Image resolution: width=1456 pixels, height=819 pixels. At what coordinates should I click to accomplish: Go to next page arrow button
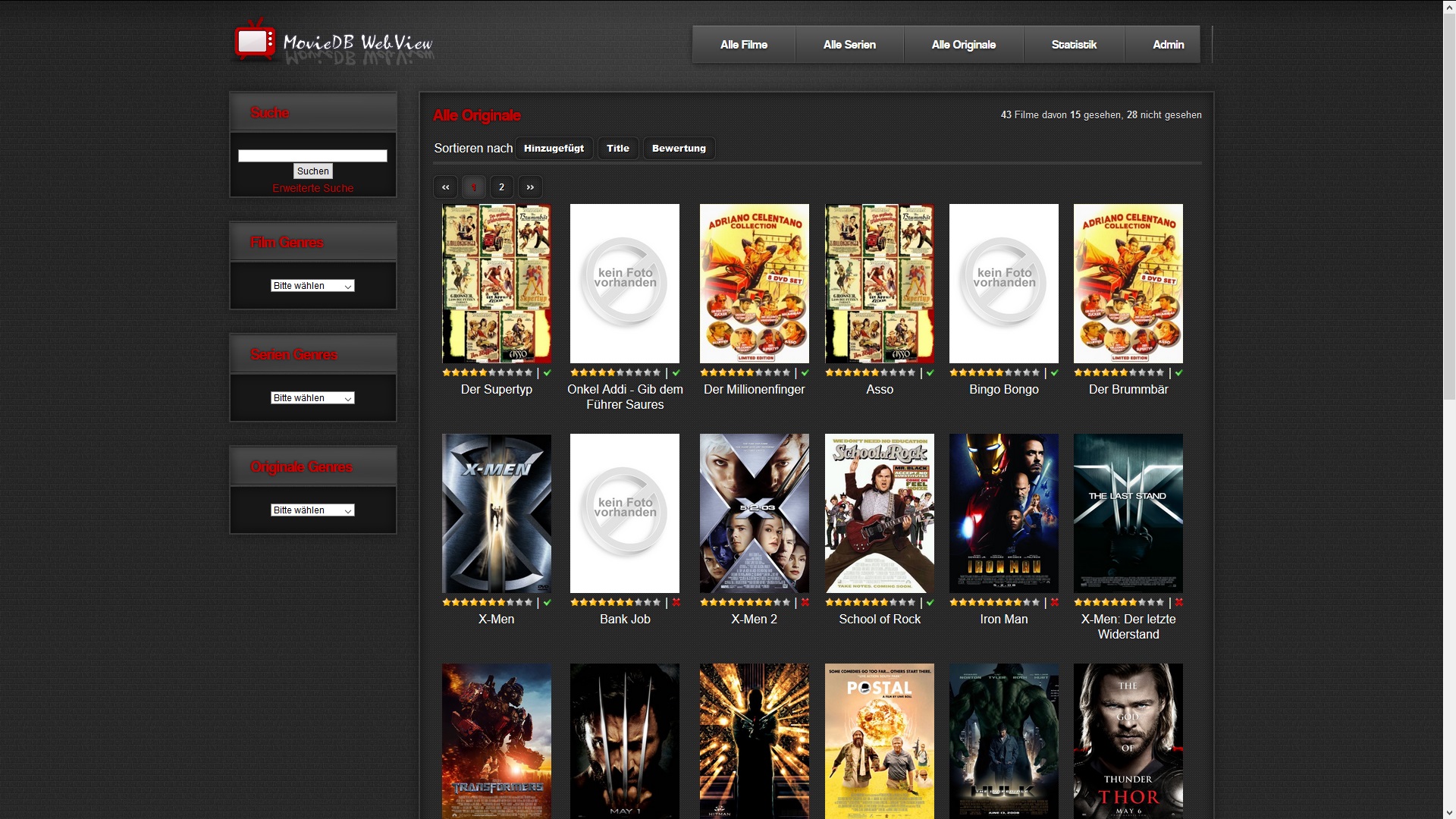click(530, 187)
